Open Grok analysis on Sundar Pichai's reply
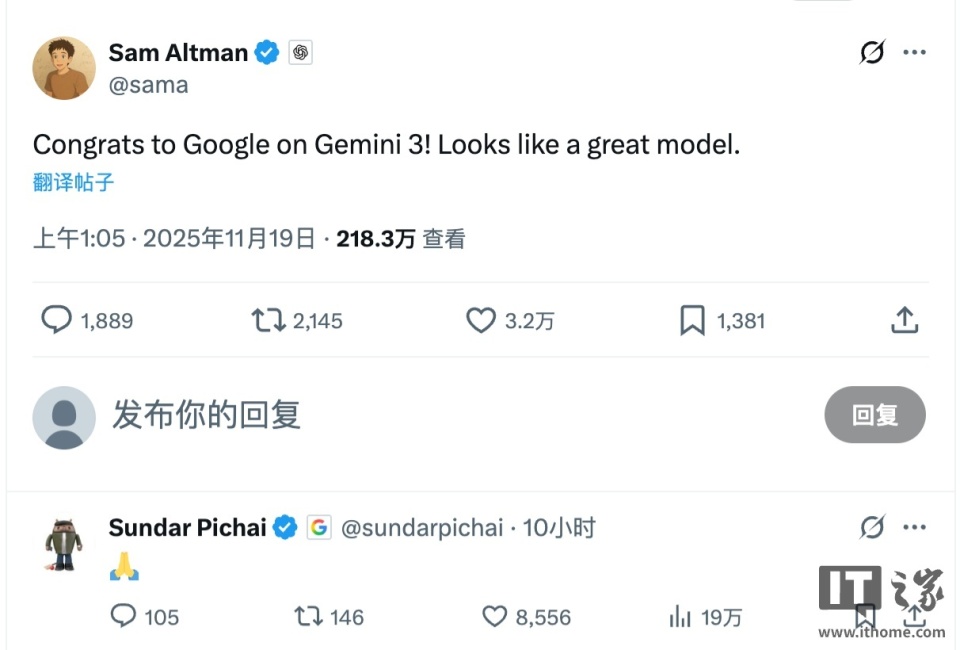 click(872, 527)
